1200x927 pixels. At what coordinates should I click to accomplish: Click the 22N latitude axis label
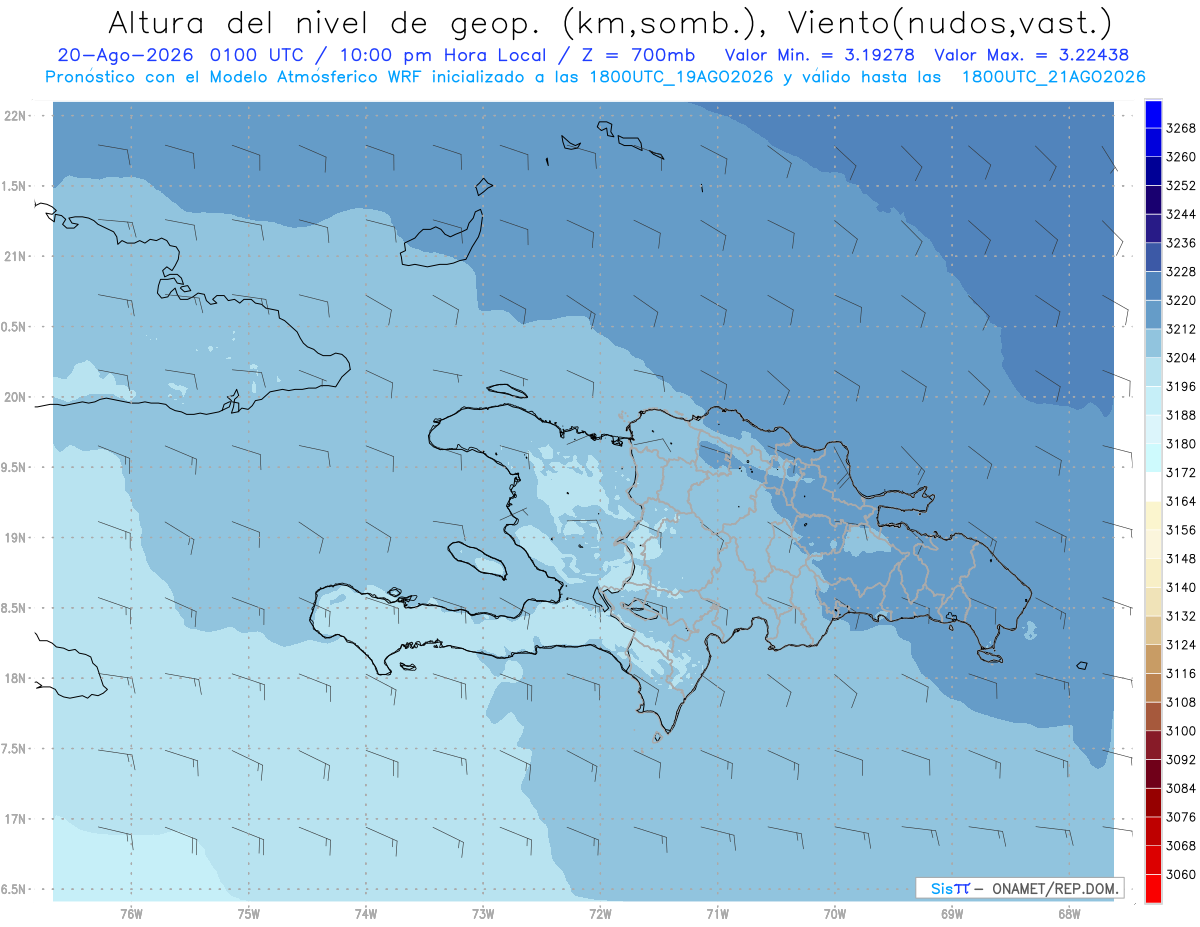coord(16,115)
